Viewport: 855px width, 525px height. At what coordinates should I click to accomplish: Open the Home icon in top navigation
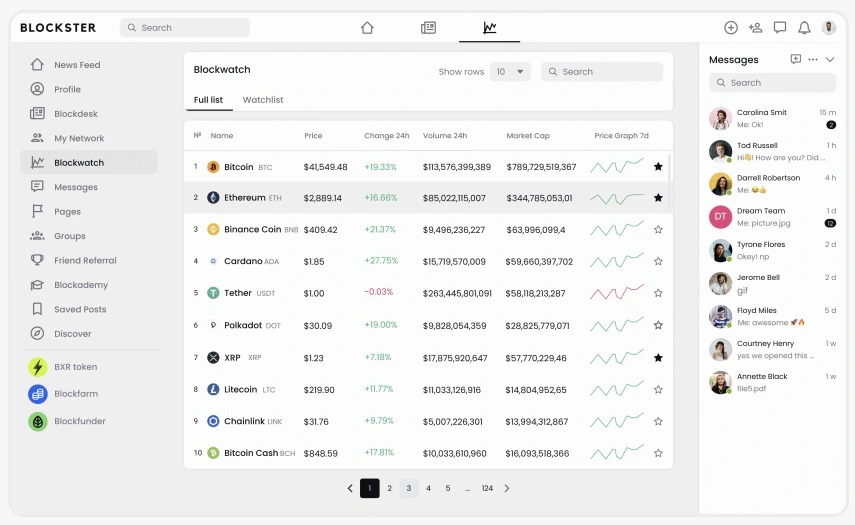point(367,27)
